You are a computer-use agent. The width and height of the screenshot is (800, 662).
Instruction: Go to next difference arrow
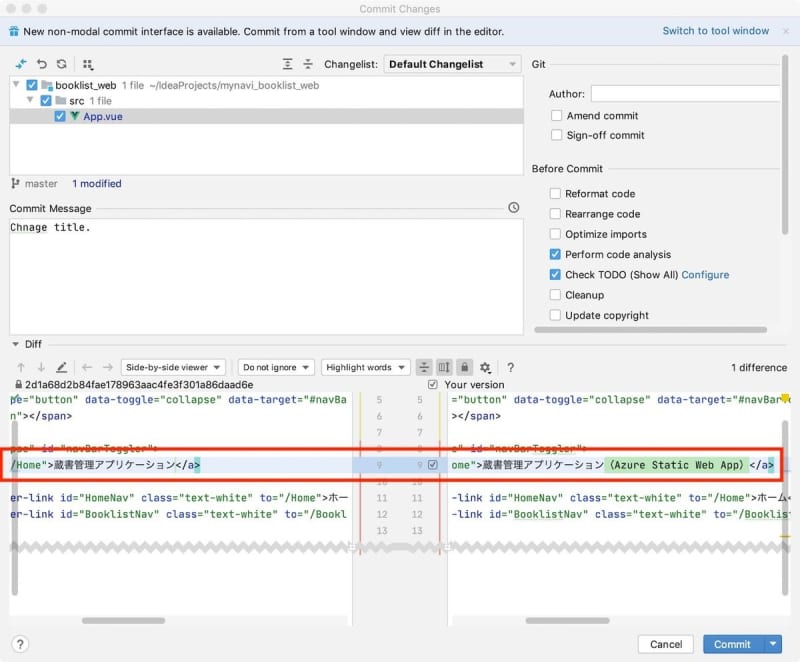pos(41,367)
